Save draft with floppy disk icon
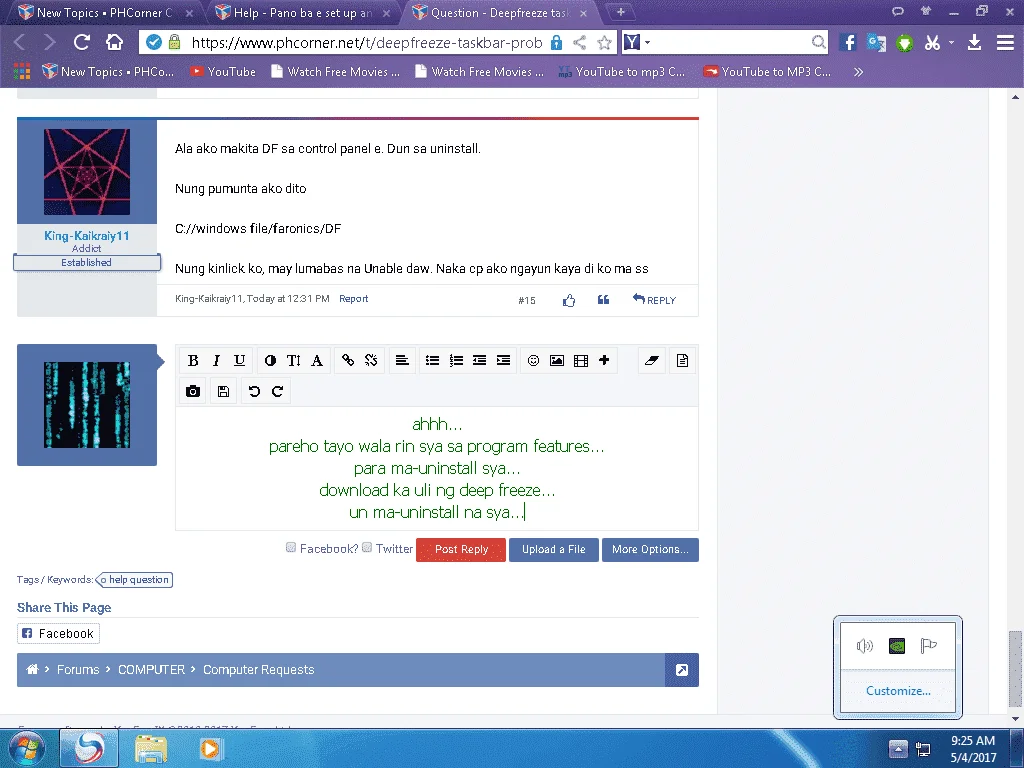Screen dimensions: 1024x768 coord(223,391)
